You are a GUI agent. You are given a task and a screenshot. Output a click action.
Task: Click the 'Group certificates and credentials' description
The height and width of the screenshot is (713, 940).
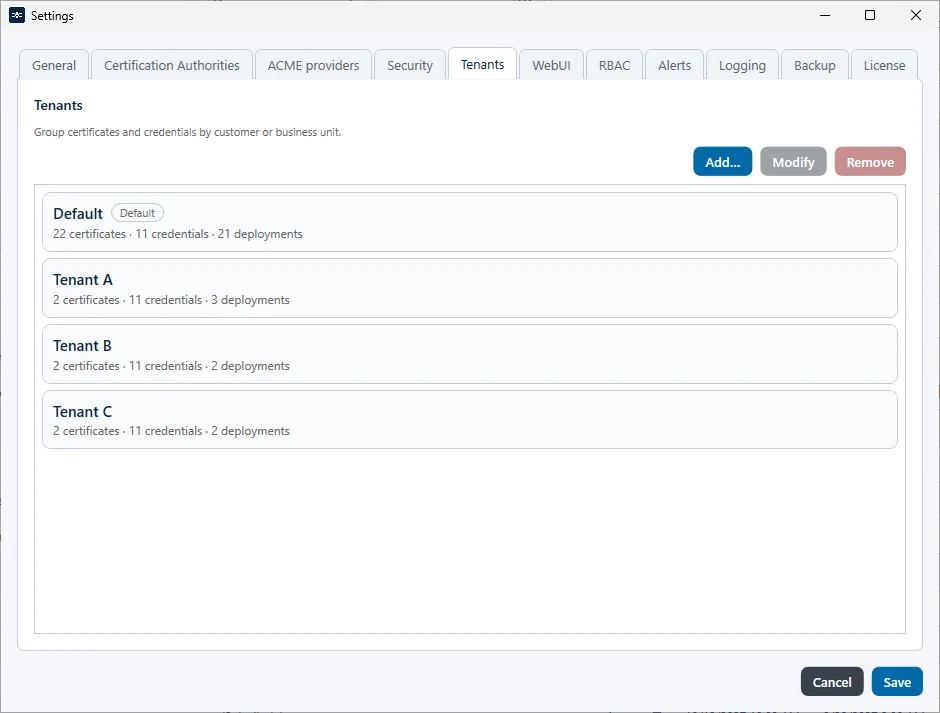(x=188, y=132)
